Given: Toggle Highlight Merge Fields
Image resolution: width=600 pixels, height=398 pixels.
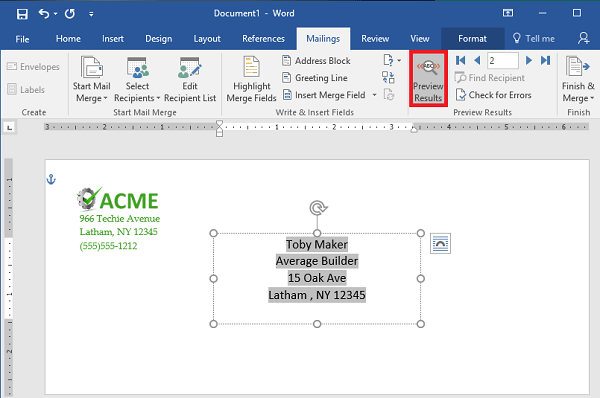Looking at the screenshot, I should click(251, 79).
